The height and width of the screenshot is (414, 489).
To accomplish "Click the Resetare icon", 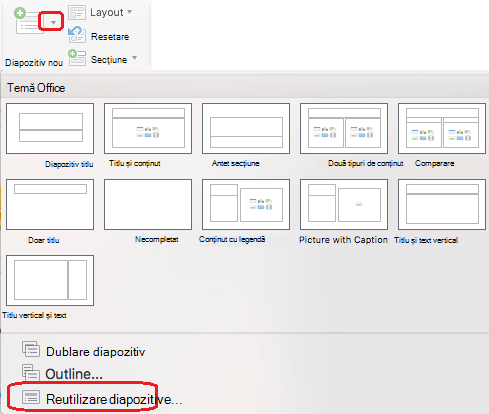I will [x=77, y=35].
